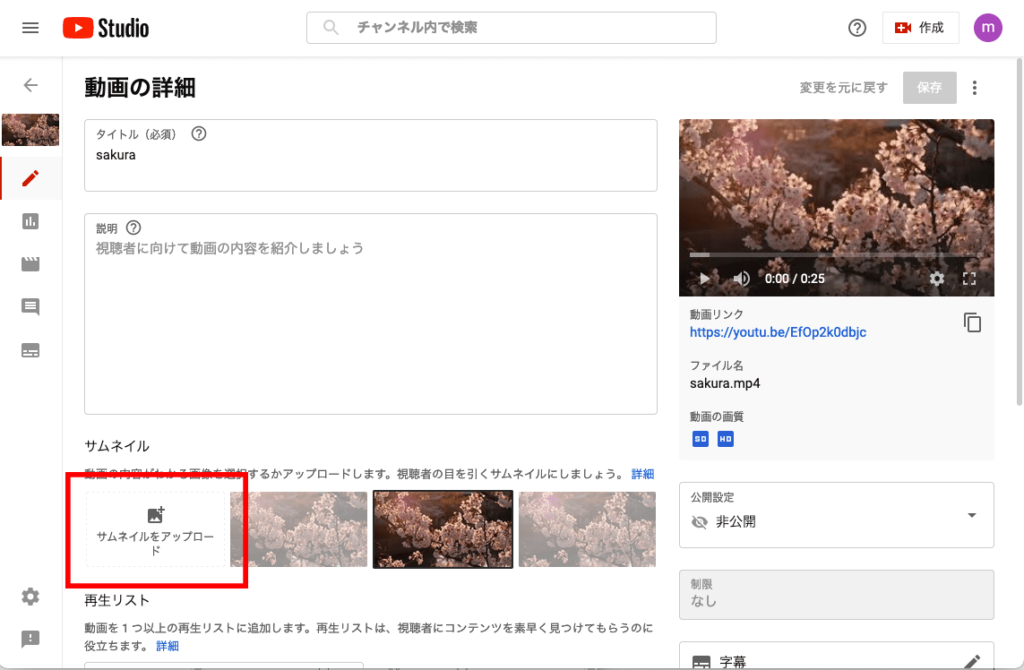The width and height of the screenshot is (1024, 670).
Task: Open the thumbnail 詳細 help link
Action: tap(641, 473)
